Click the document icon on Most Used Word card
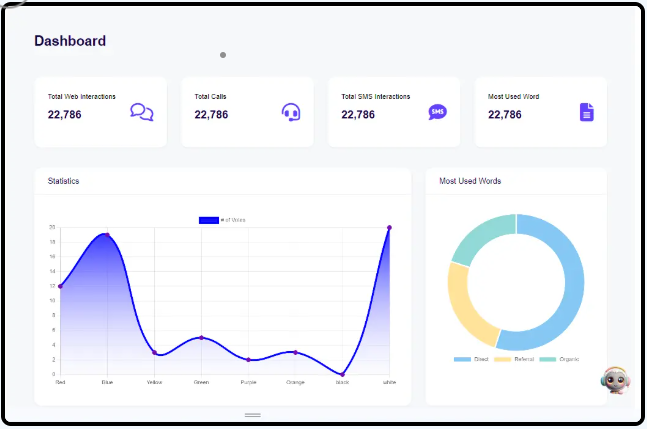Screen dimensions: 647x429 [587, 112]
